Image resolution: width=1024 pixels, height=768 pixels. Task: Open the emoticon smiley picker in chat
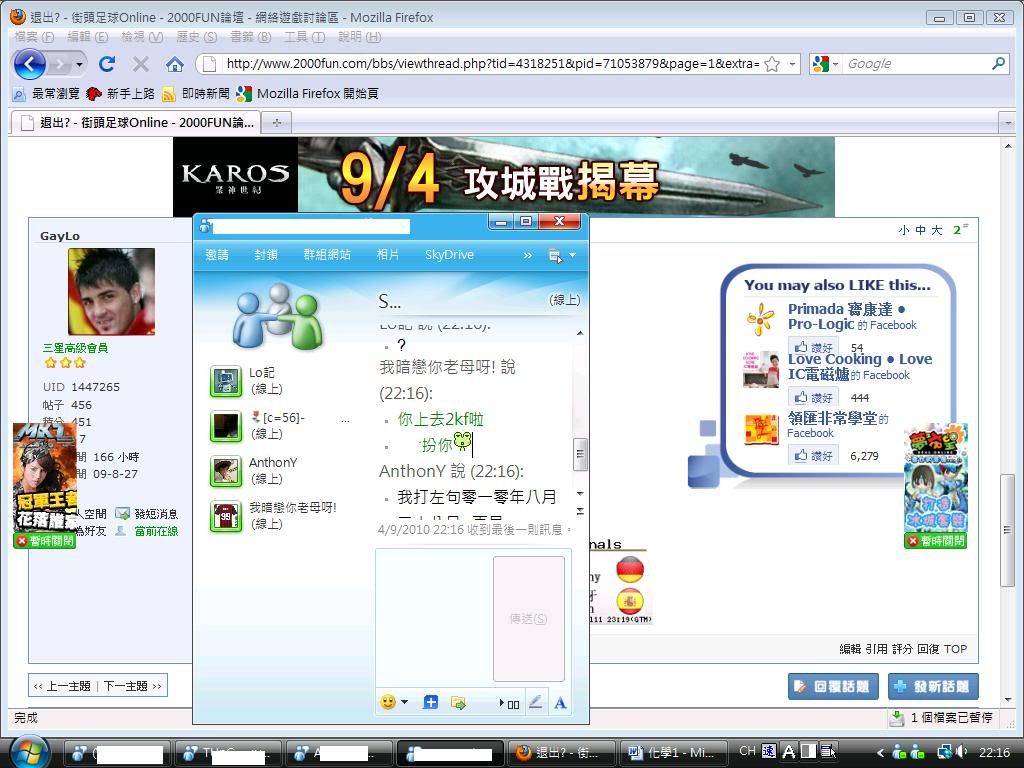point(388,703)
